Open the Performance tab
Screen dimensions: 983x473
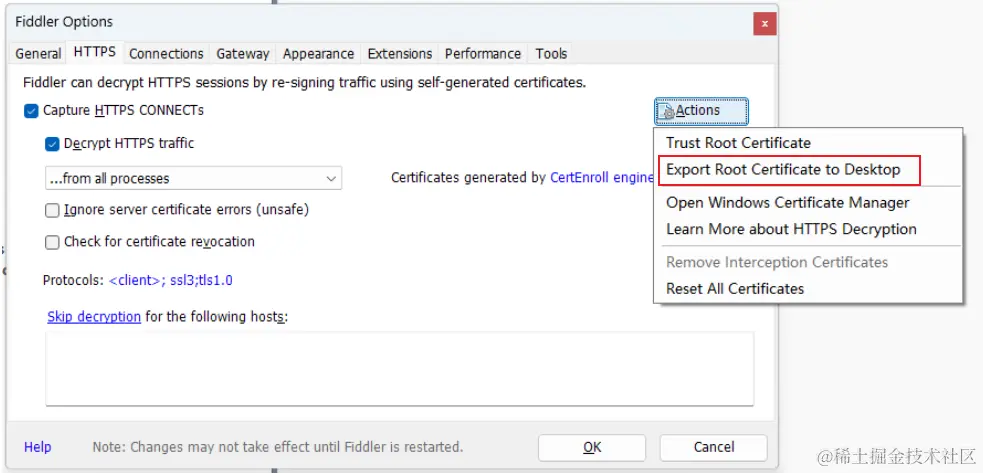(x=483, y=54)
